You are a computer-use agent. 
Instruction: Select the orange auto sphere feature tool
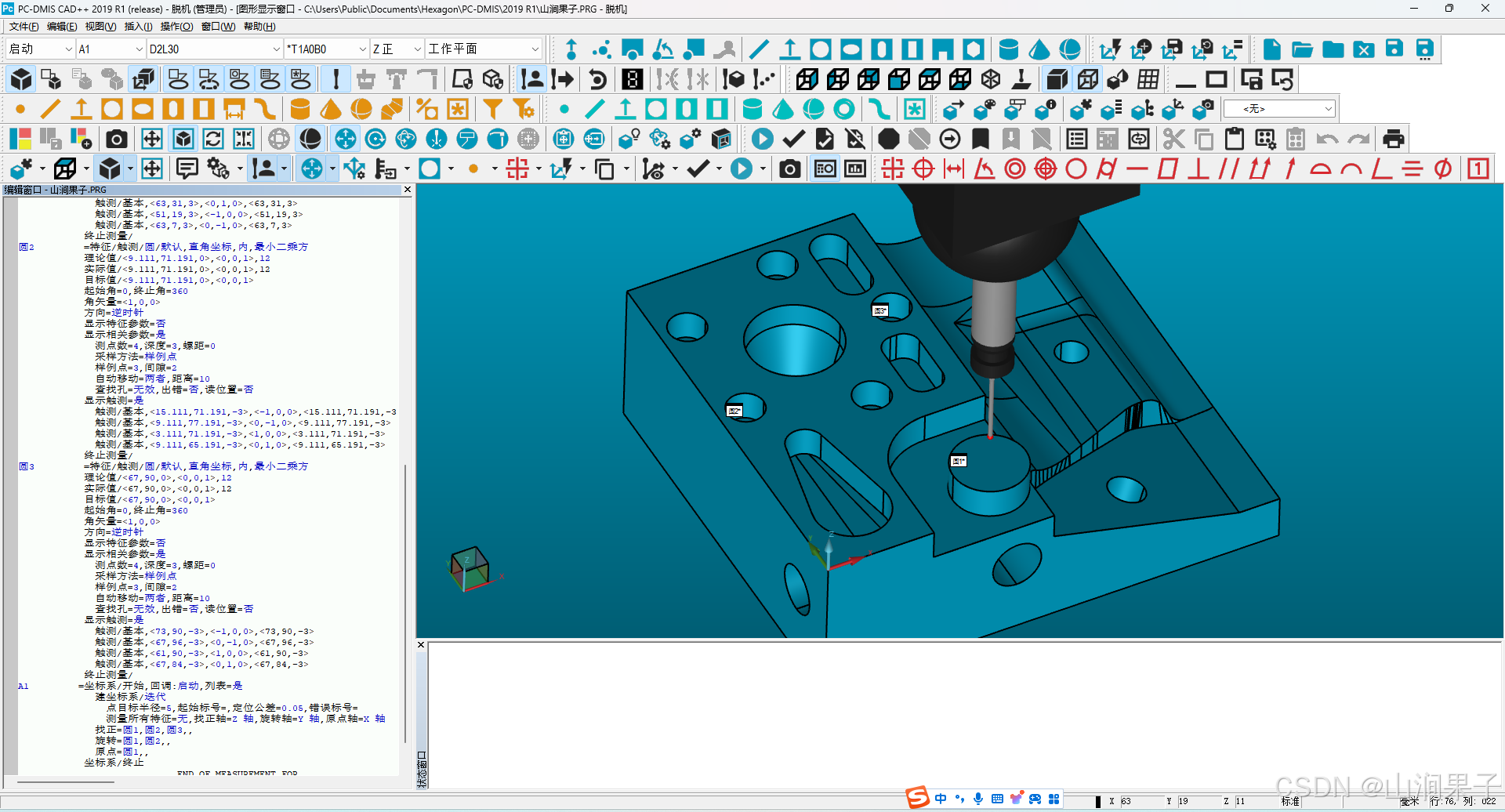coord(361,109)
